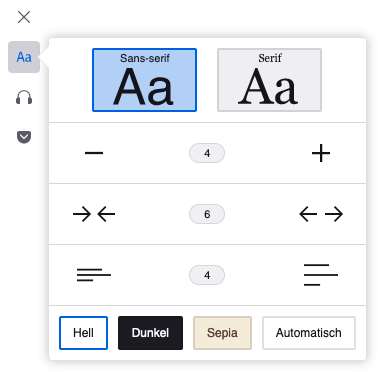Viewport: 378px width, 372px height.
Task: Widen content width with the outward arrows
Action: 321,214
